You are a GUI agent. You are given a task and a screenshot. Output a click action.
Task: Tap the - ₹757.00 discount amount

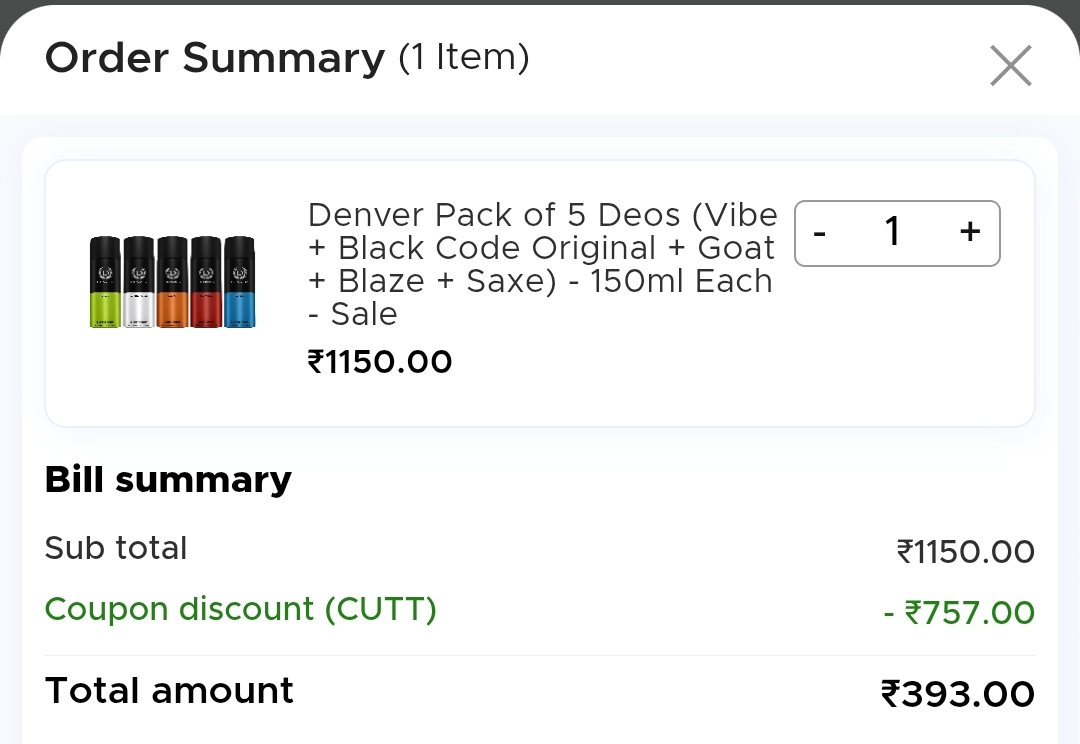pyautogui.click(x=959, y=613)
